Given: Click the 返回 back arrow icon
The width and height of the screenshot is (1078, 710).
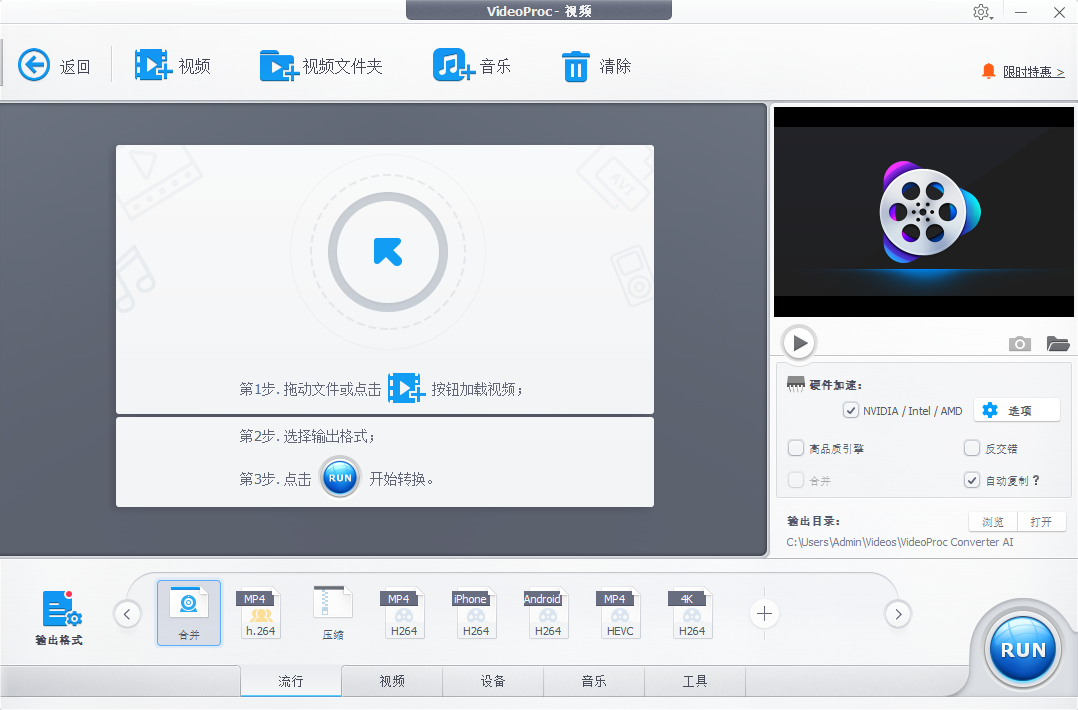Looking at the screenshot, I should (x=33, y=64).
